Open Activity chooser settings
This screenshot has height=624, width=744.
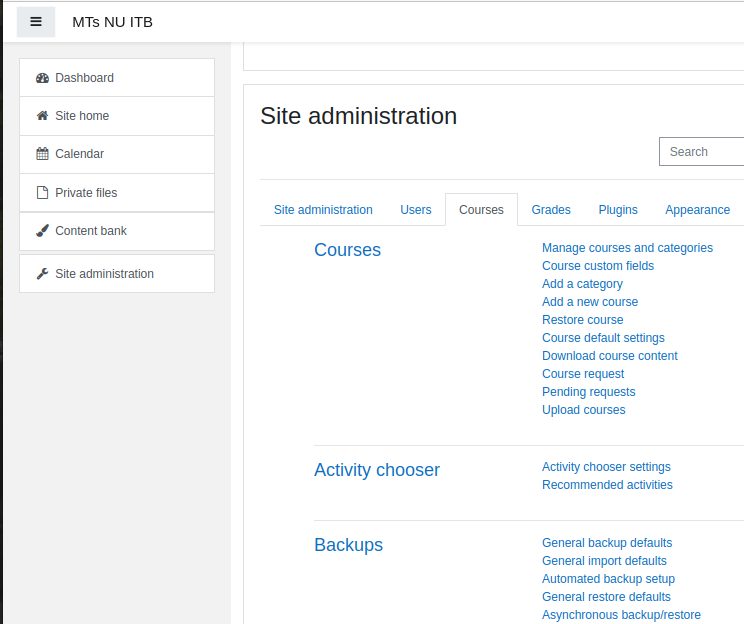coord(606,467)
